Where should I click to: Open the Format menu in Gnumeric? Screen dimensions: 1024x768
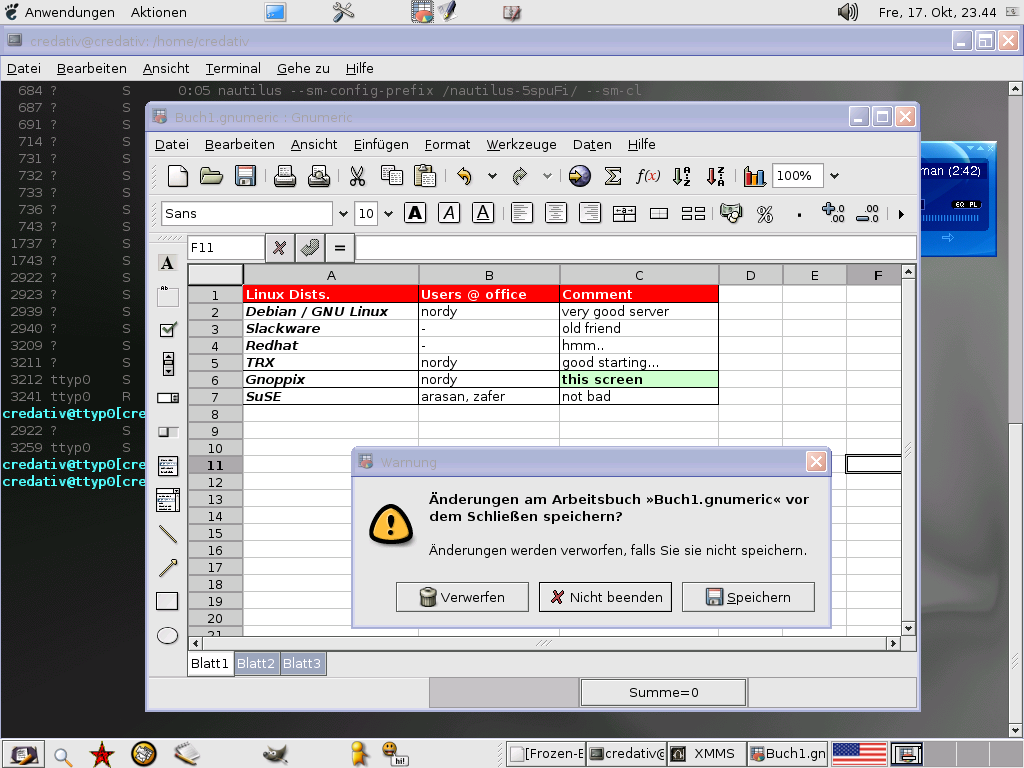click(447, 144)
